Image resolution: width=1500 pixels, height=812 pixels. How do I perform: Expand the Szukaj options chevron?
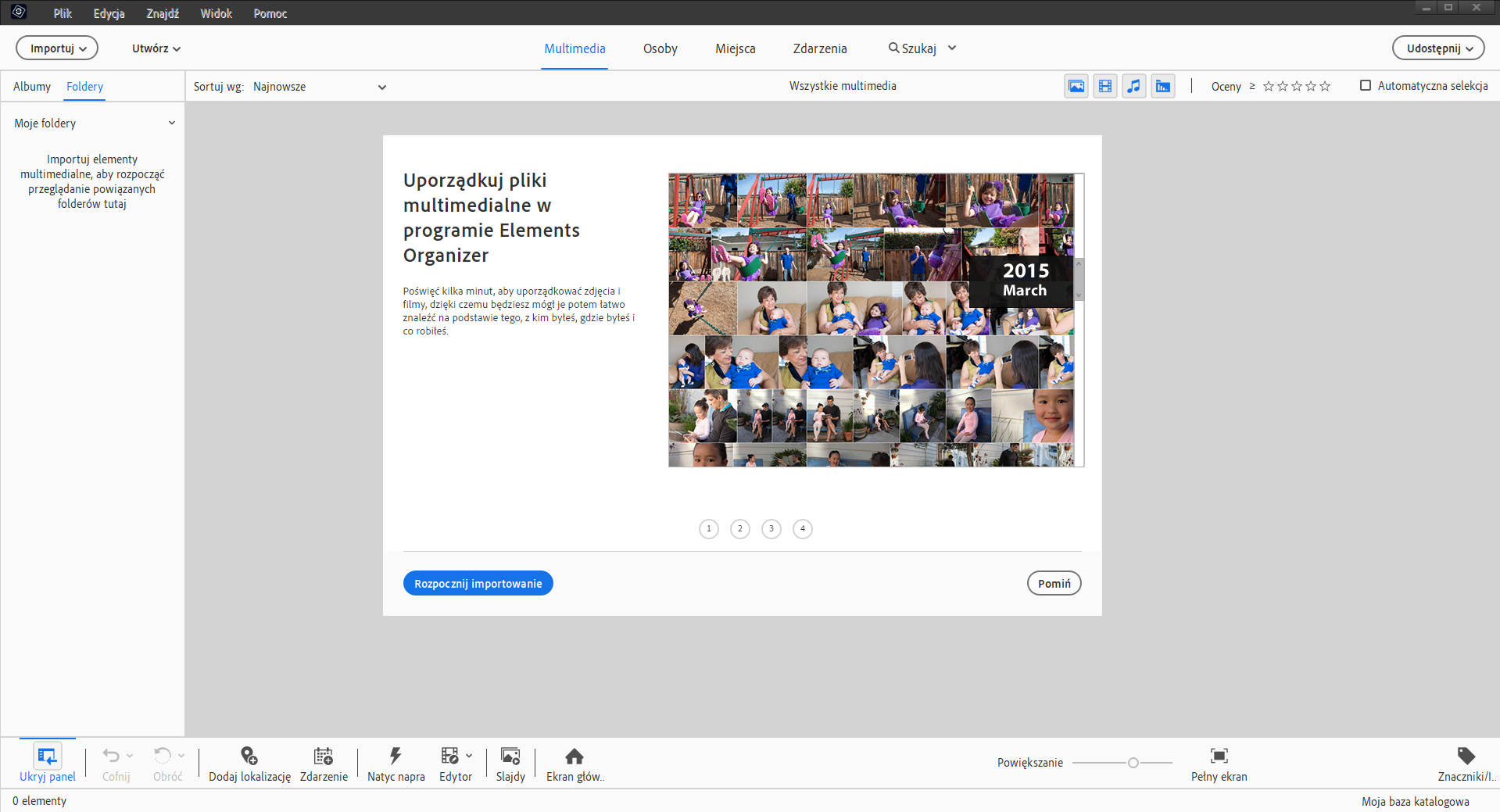coord(952,48)
